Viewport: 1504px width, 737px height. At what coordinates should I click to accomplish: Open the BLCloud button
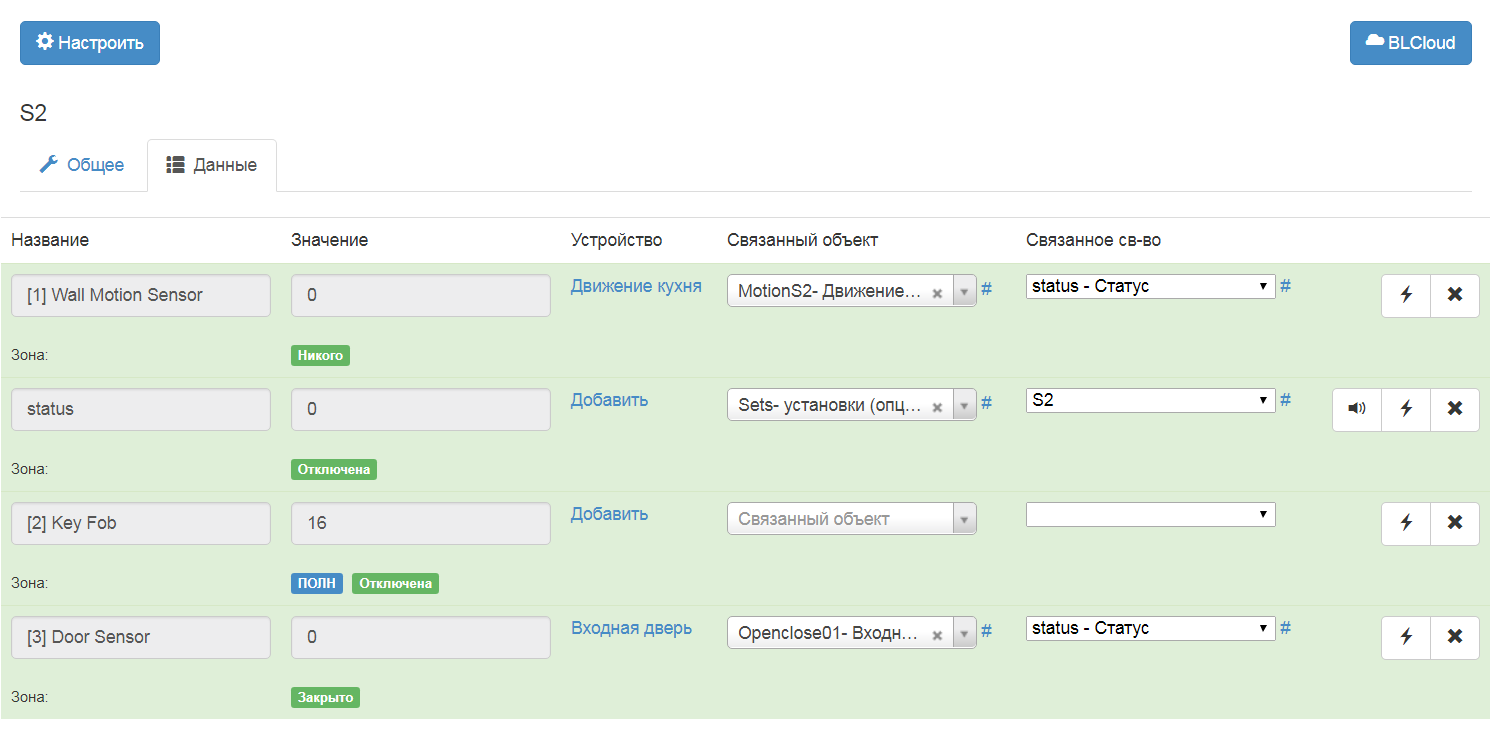[1410, 43]
